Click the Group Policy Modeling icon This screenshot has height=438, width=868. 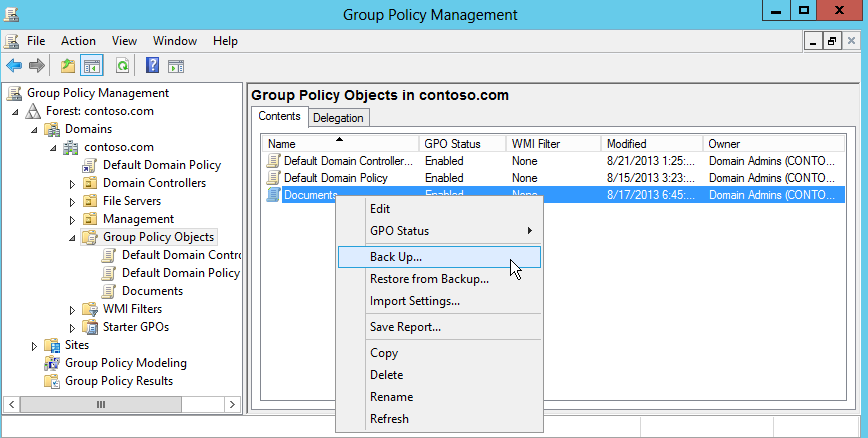[52, 363]
